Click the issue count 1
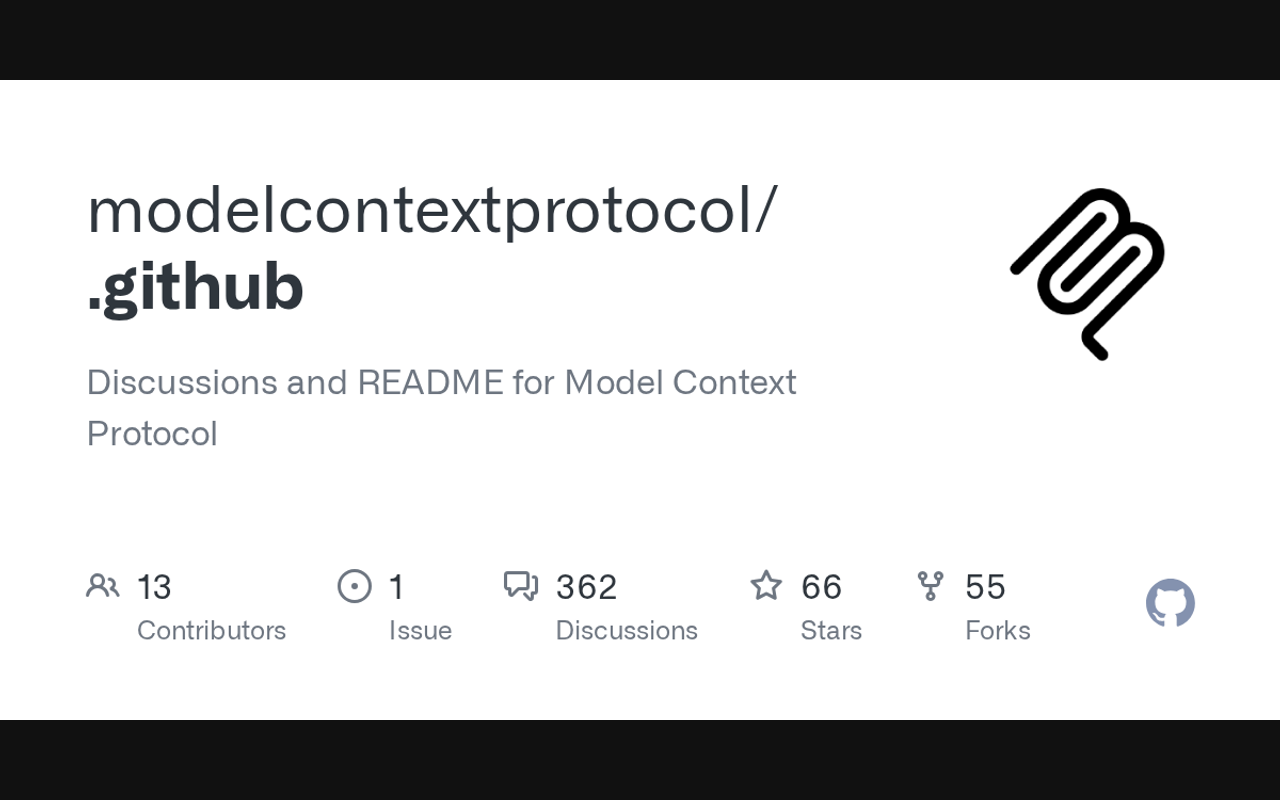The image size is (1280, 800). point(397,587)
